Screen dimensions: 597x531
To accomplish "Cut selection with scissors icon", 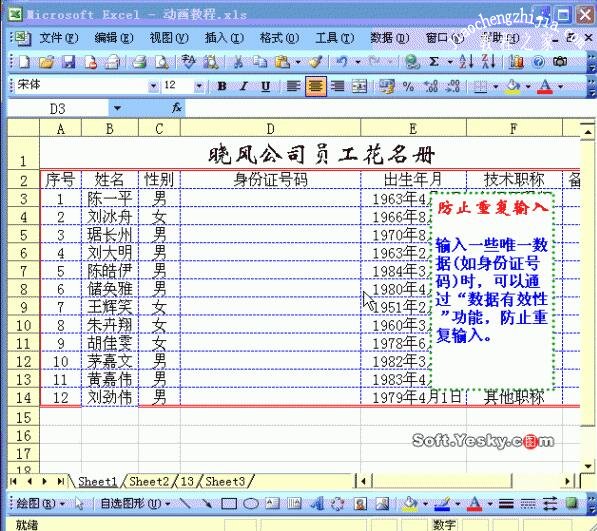I will click(238, 62).
